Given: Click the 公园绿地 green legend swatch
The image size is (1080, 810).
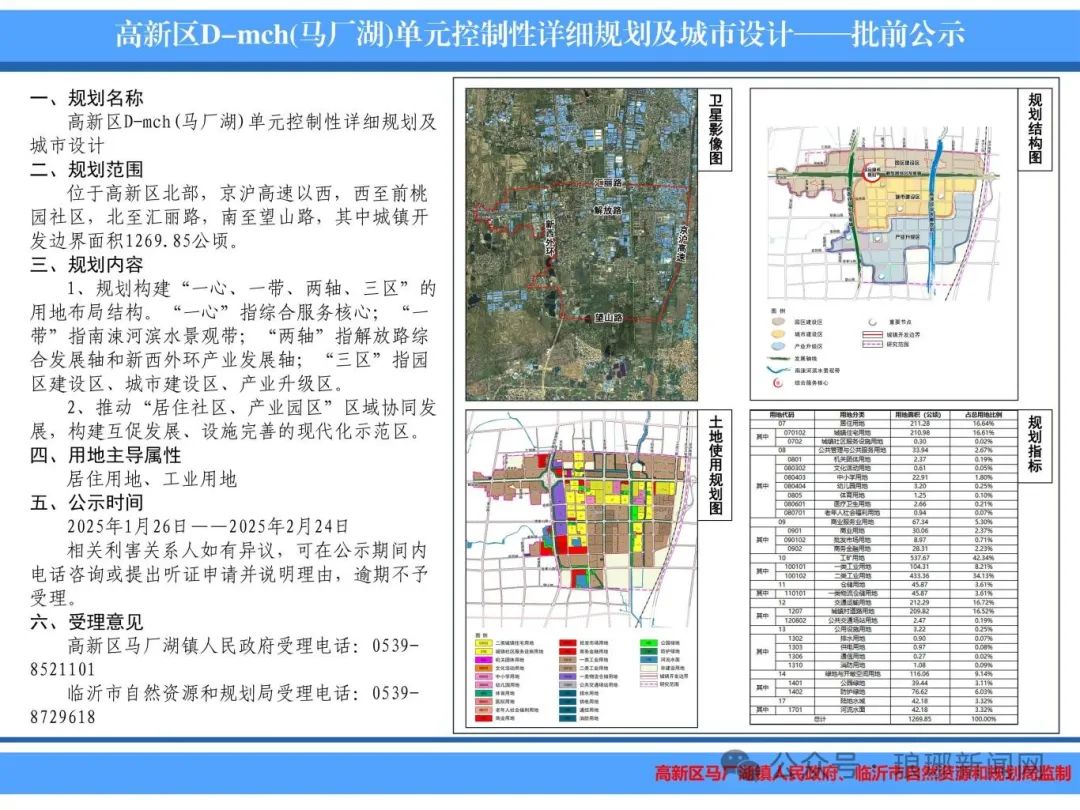Looking at the screenshot, I should coord(647,641).
